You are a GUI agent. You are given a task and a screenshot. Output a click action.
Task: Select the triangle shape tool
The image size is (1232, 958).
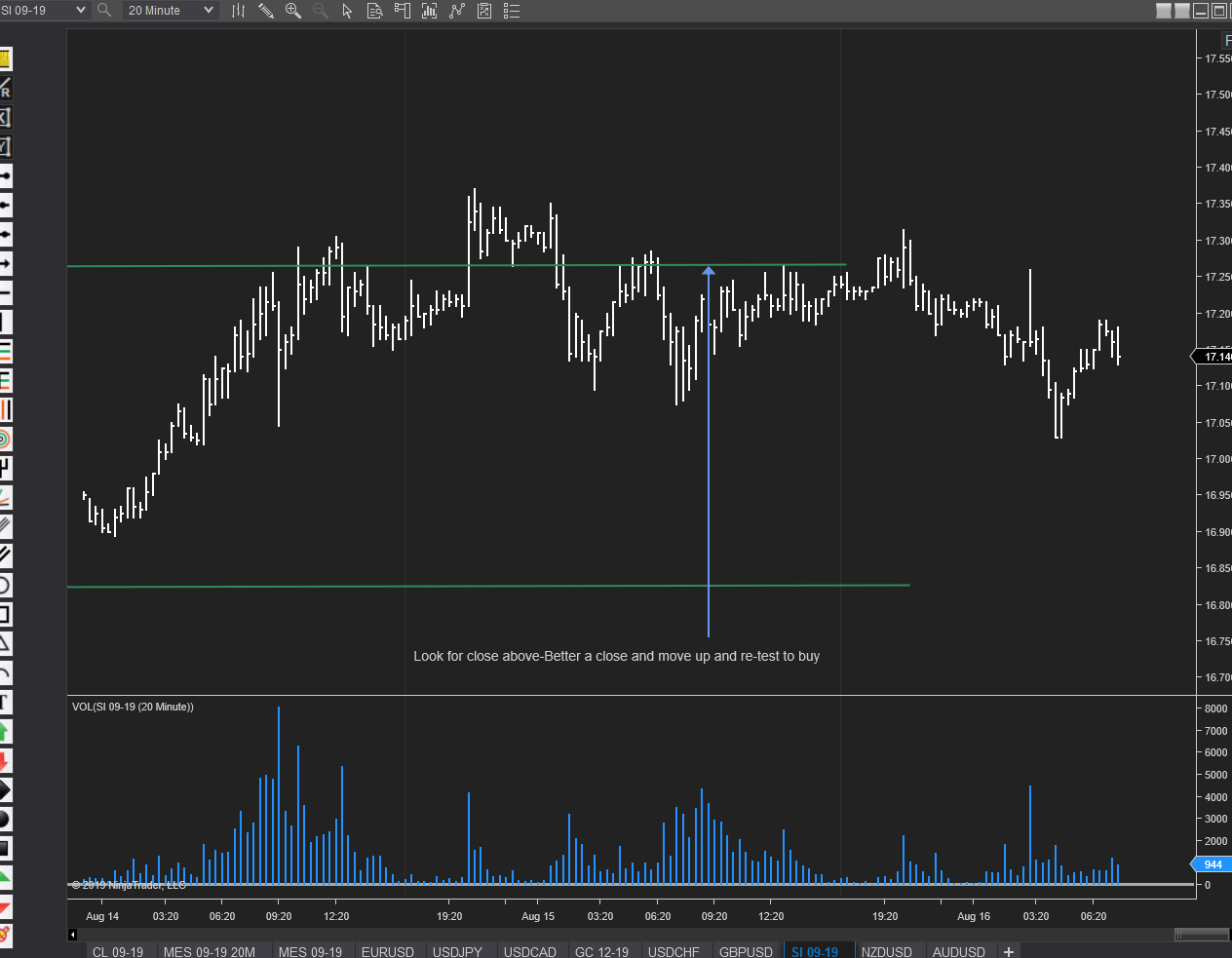coord(5,643)
